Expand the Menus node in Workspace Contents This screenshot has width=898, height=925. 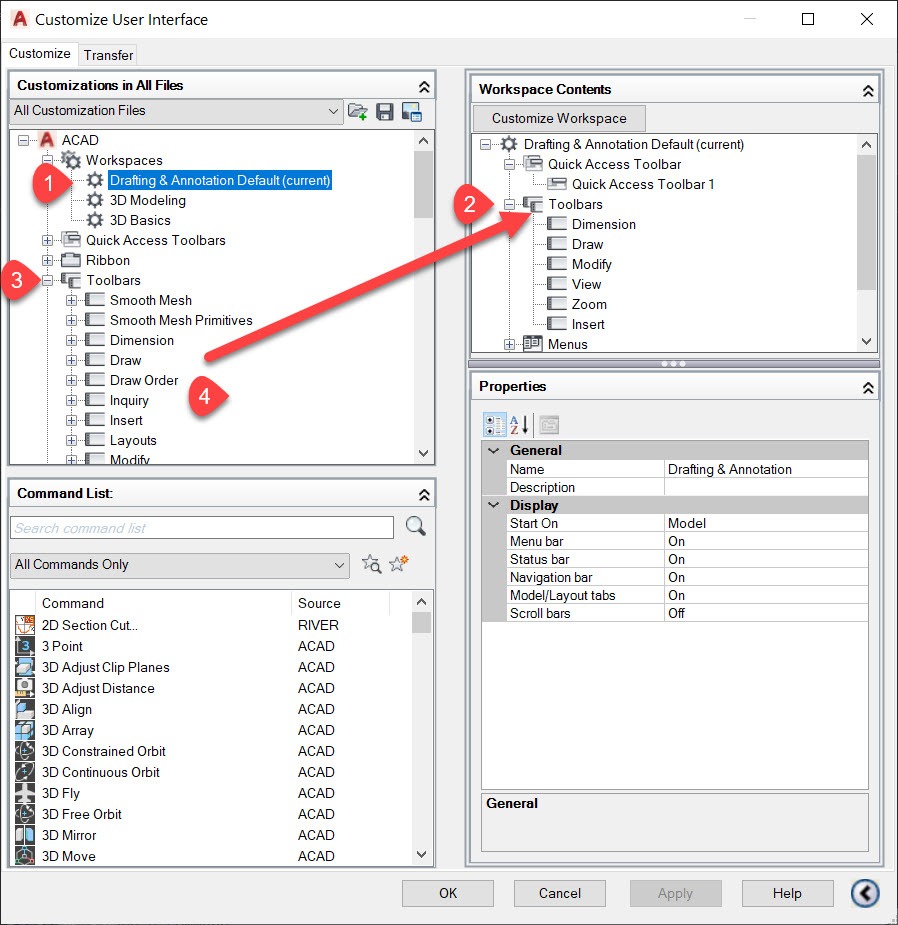(x=509, y=345)
